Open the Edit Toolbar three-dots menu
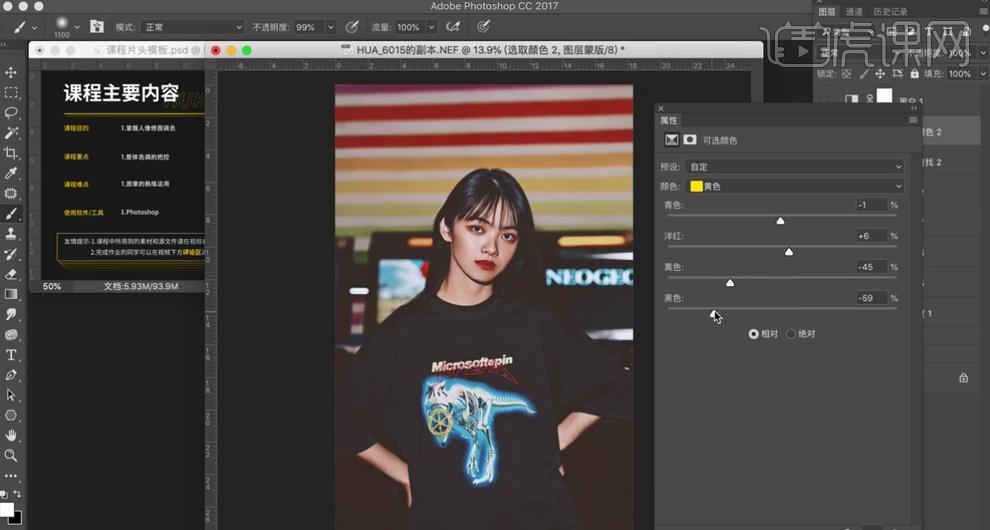The width and height of the screenshot is (990, 530). (11, 476)
